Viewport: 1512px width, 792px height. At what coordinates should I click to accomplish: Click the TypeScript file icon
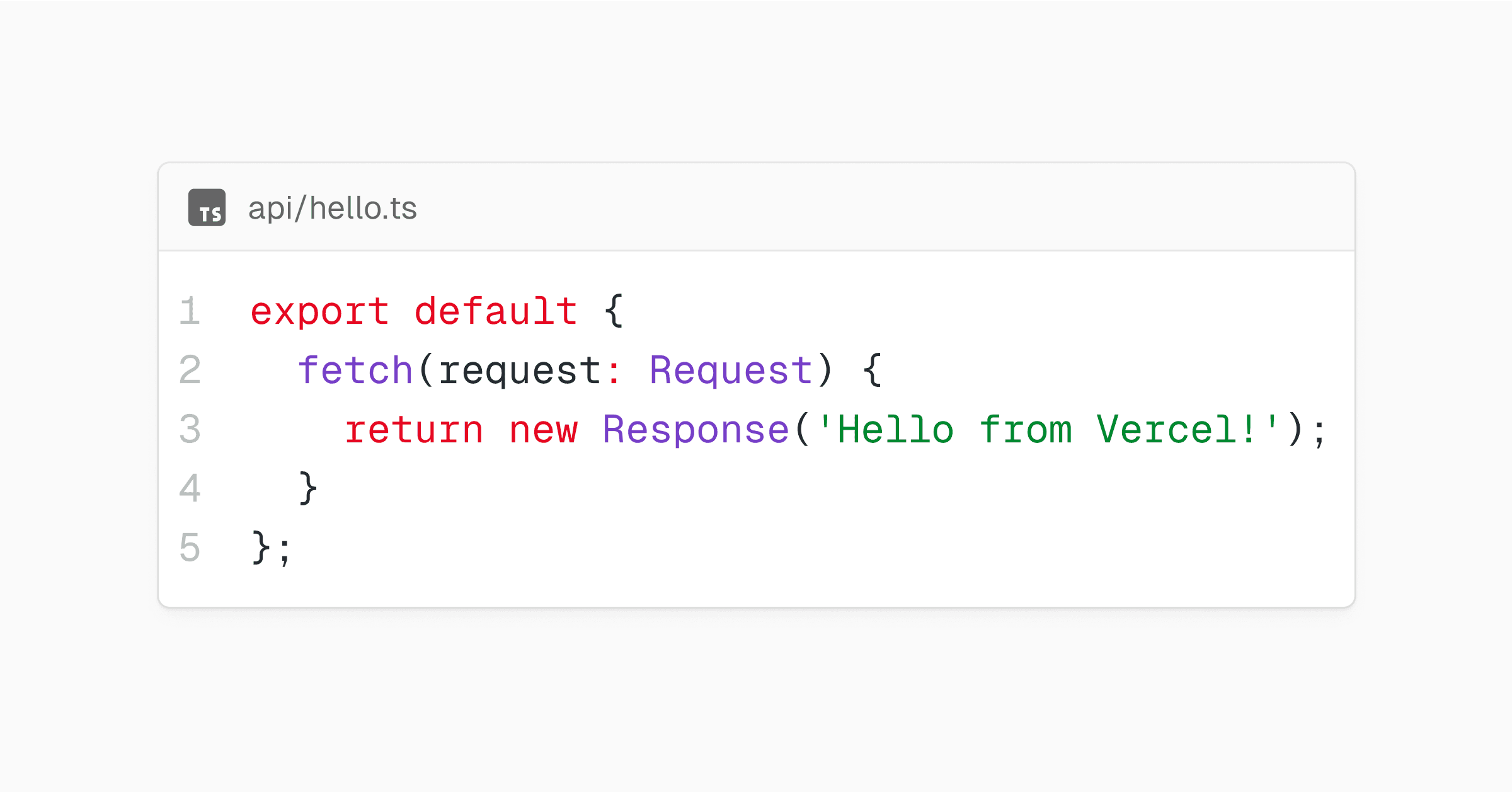tap(207, 207)
